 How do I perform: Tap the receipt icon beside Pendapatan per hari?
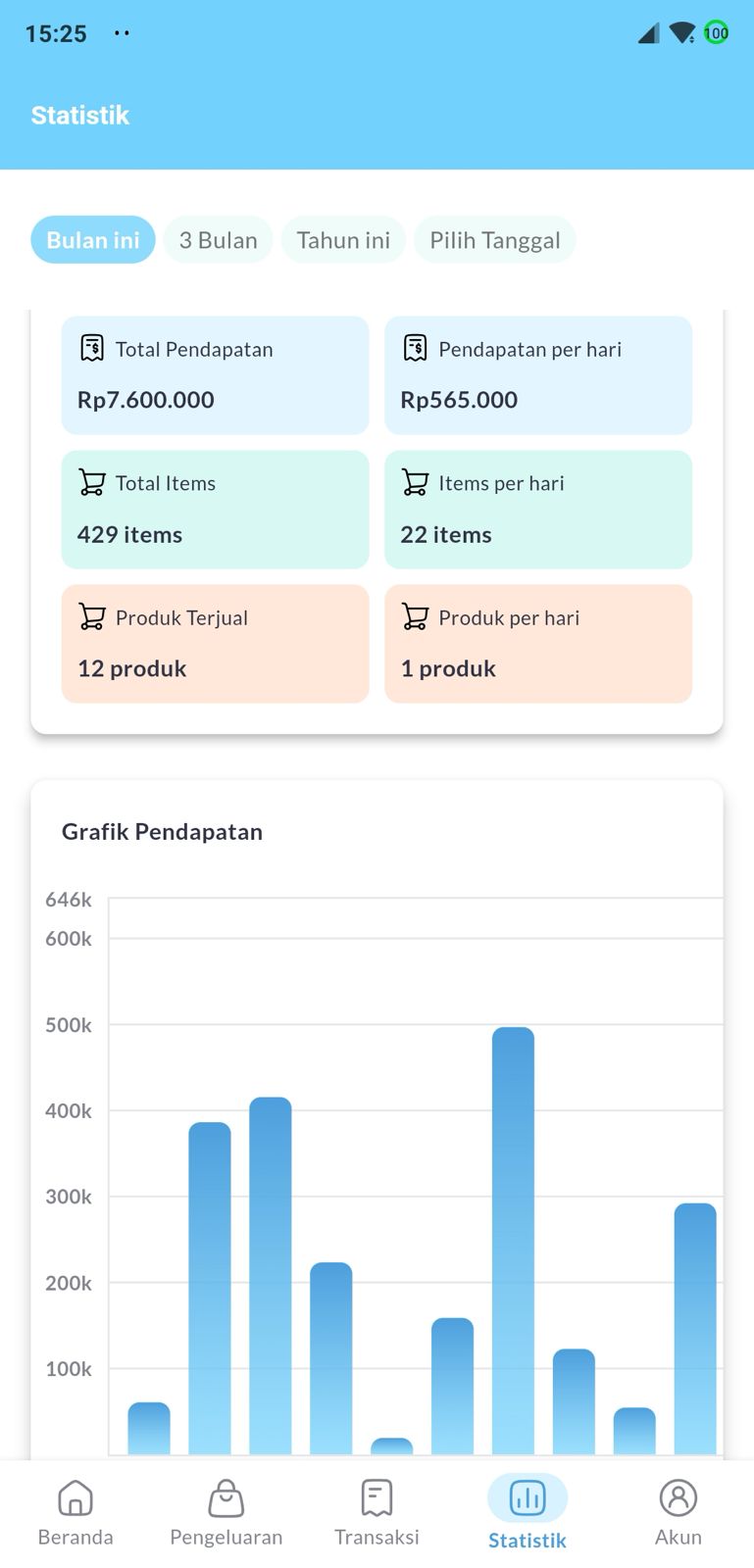point(415,349)
